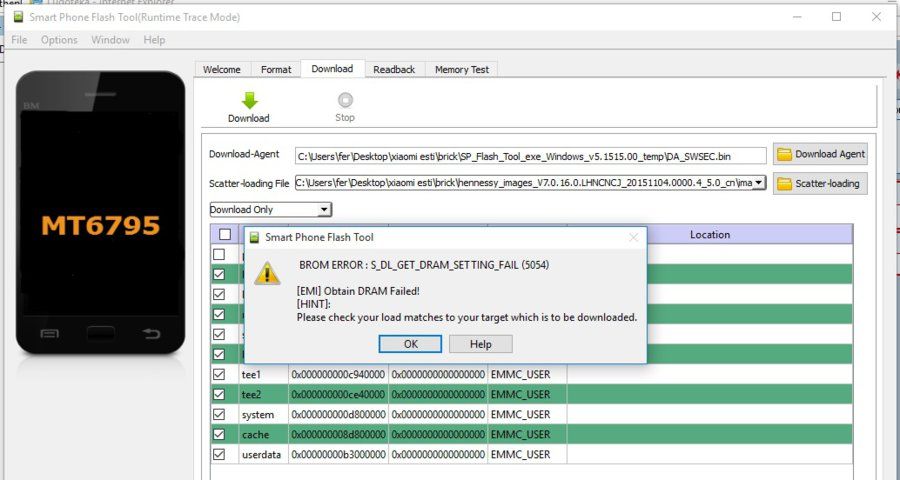Select the Download tab
900x480 pixels.
pyautogui.click(x=332, y=68)
